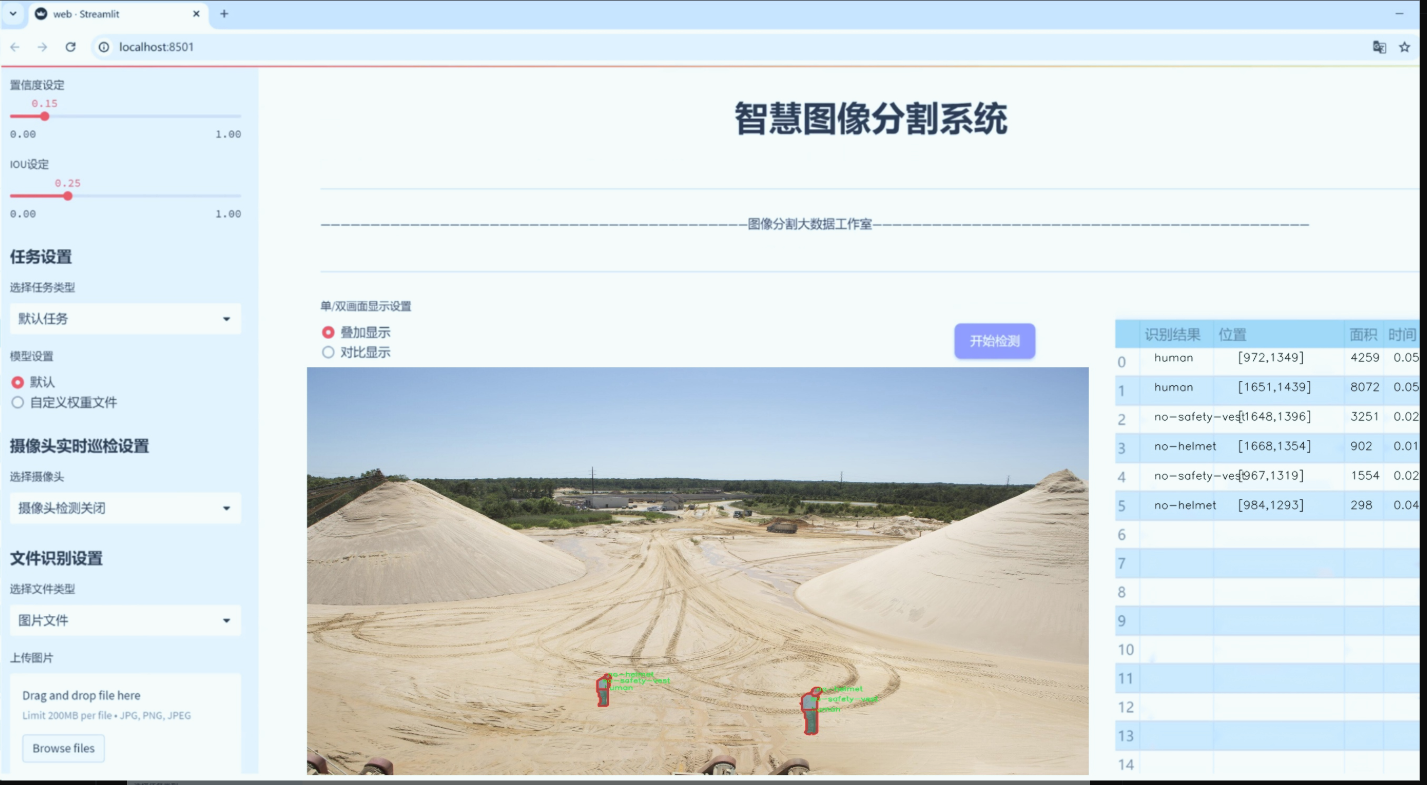Click the detected person on the left in image

(x=603, y=690)
